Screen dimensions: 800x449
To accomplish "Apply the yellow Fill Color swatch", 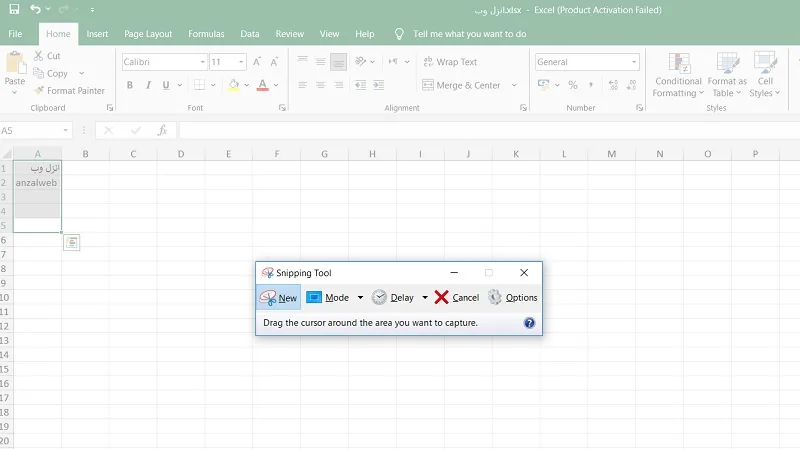I will click(234, 85).
